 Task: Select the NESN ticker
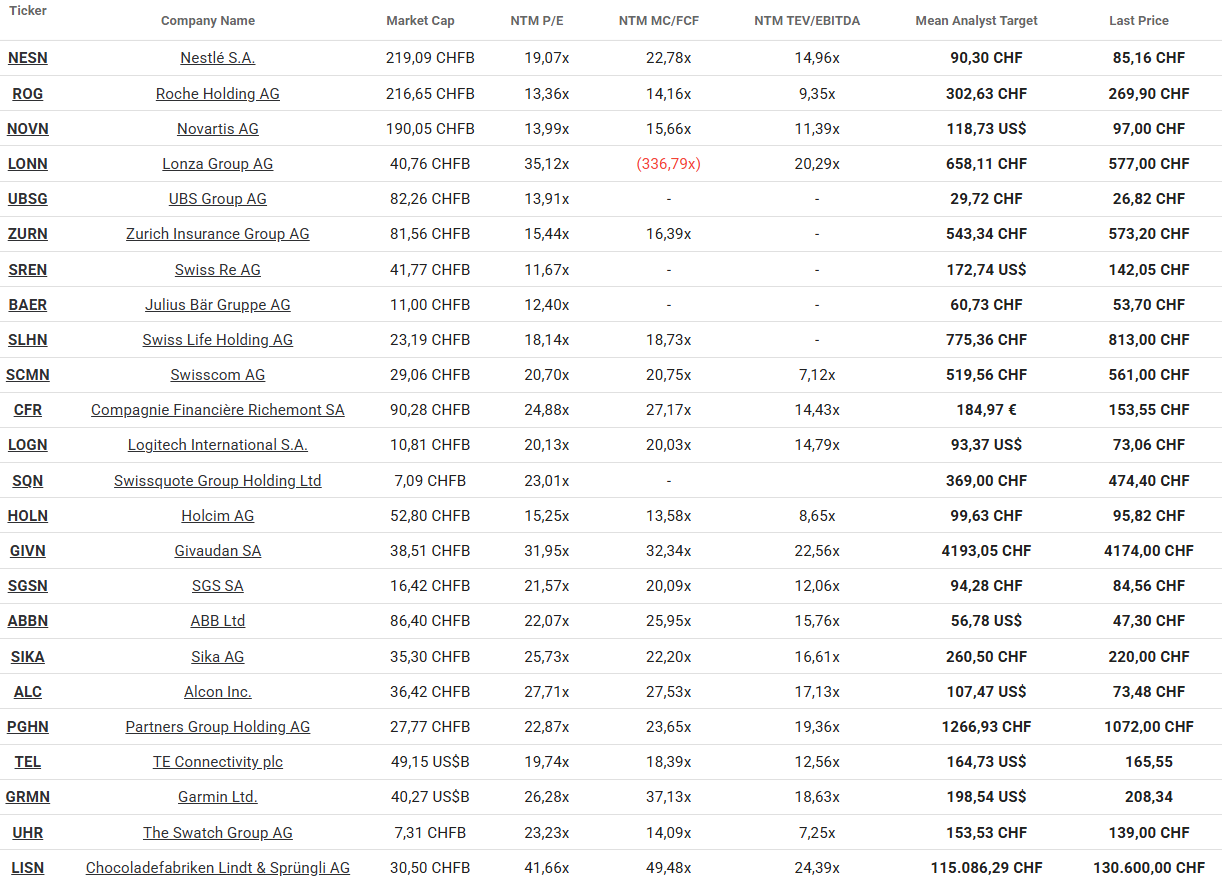pos(27,58)
